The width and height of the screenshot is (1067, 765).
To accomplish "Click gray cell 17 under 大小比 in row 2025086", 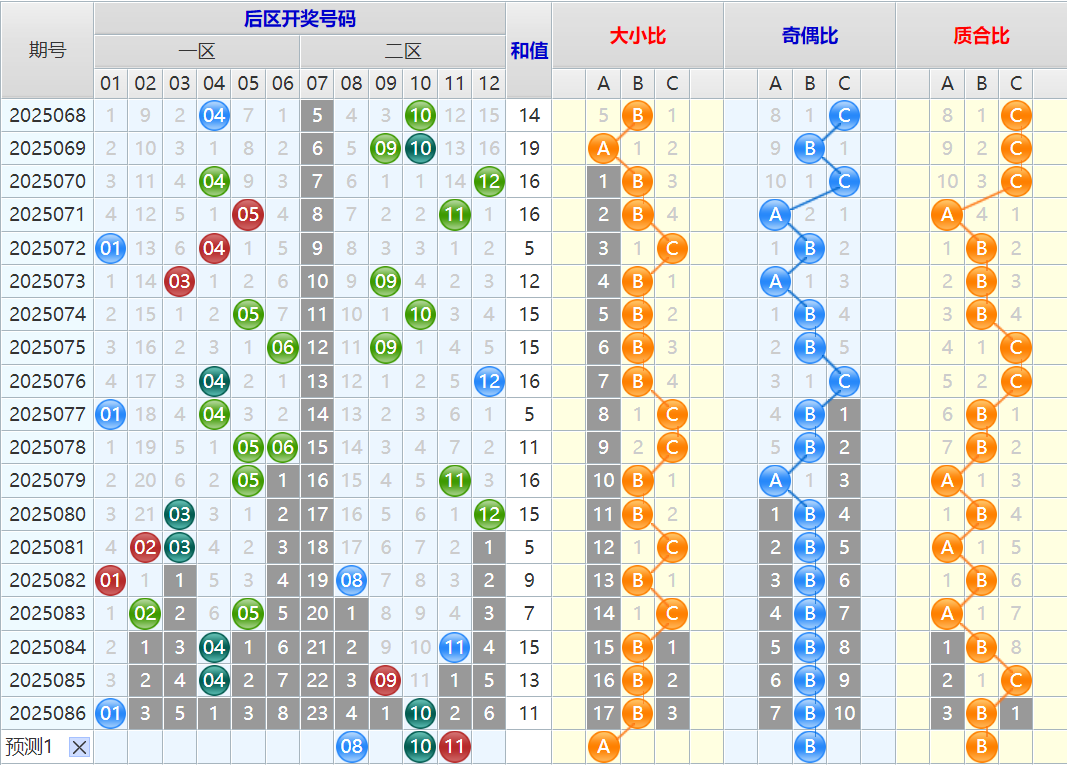I will [x=603, y=713].
